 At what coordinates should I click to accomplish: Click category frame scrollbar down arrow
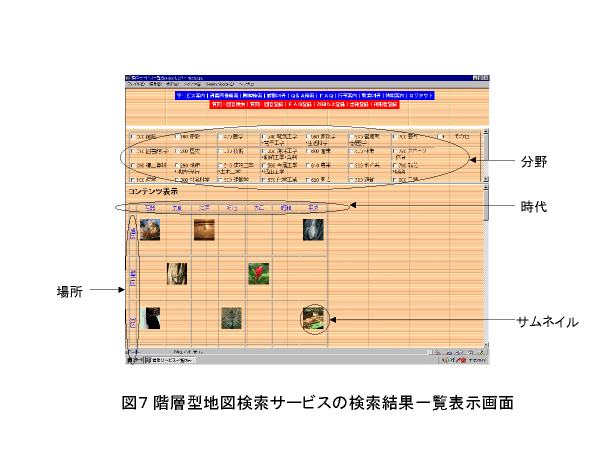tap(486, 179)
